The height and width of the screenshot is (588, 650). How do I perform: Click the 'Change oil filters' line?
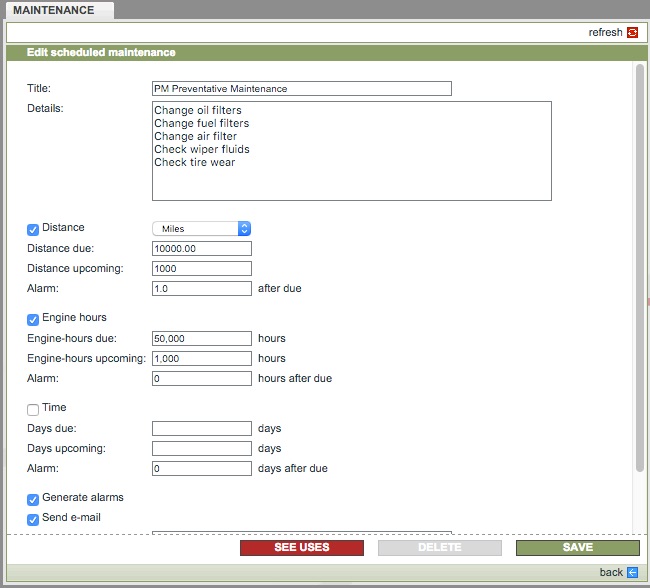pyautogui.click(x=198, y=110)
